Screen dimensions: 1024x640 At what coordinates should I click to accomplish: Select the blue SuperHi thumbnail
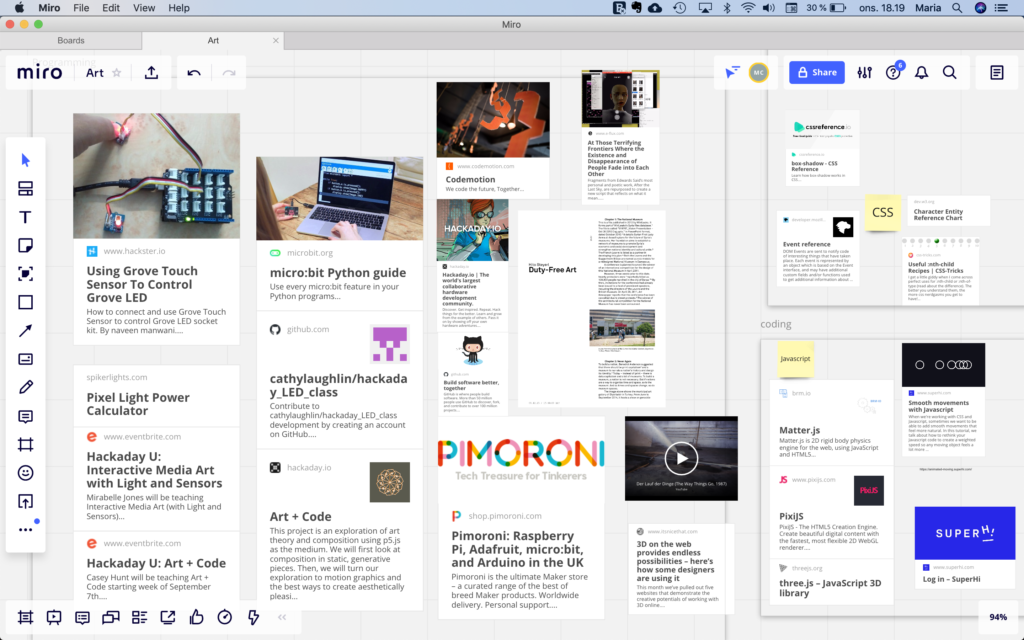pyautogui.click(x=965, y=533)
